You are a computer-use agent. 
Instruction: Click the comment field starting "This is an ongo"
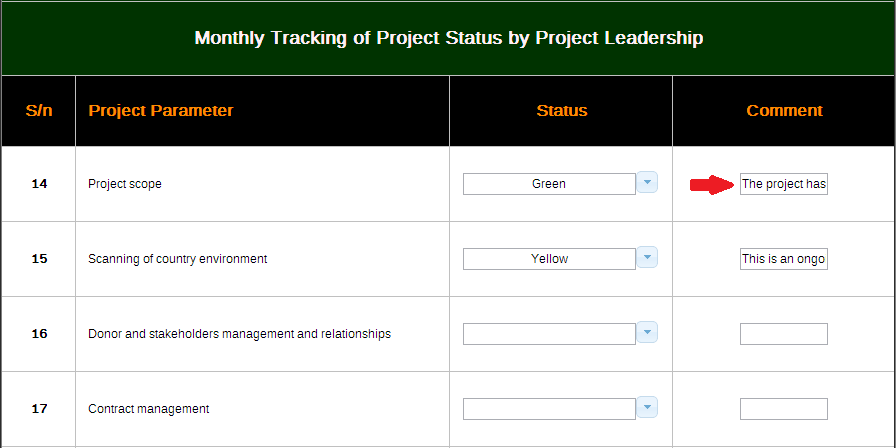(x=784, y=259)
